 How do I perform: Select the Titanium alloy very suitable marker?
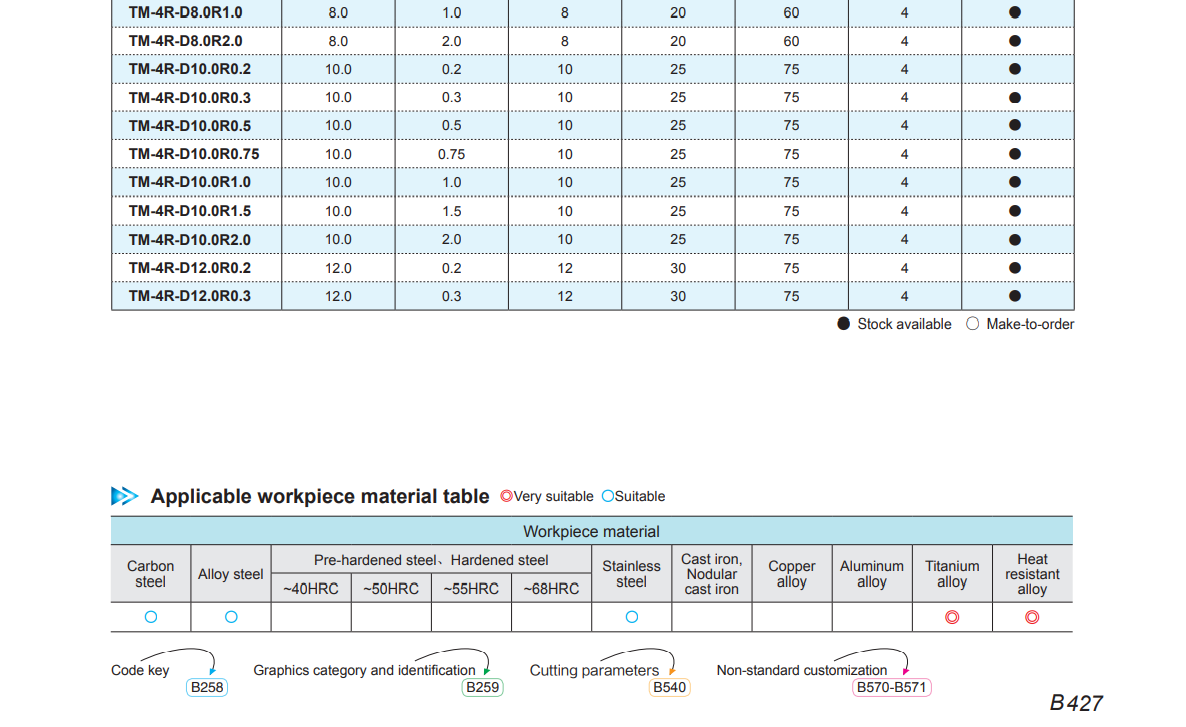(952, 617)
